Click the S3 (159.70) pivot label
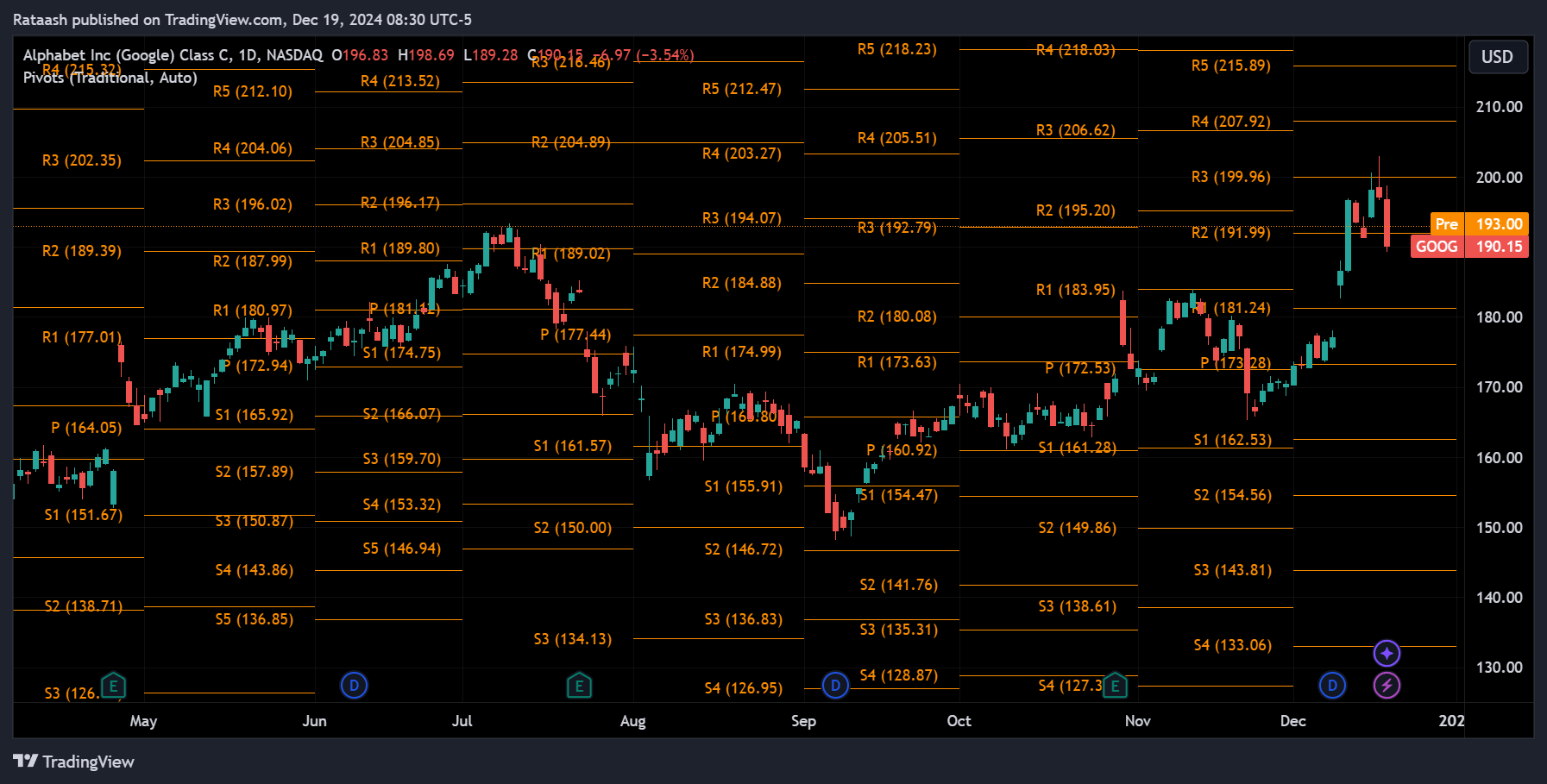 (402, 459)
